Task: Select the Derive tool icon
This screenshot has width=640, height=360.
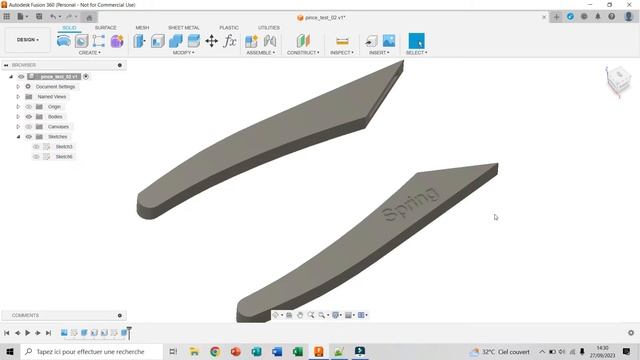Action: [x=99, y=41]
